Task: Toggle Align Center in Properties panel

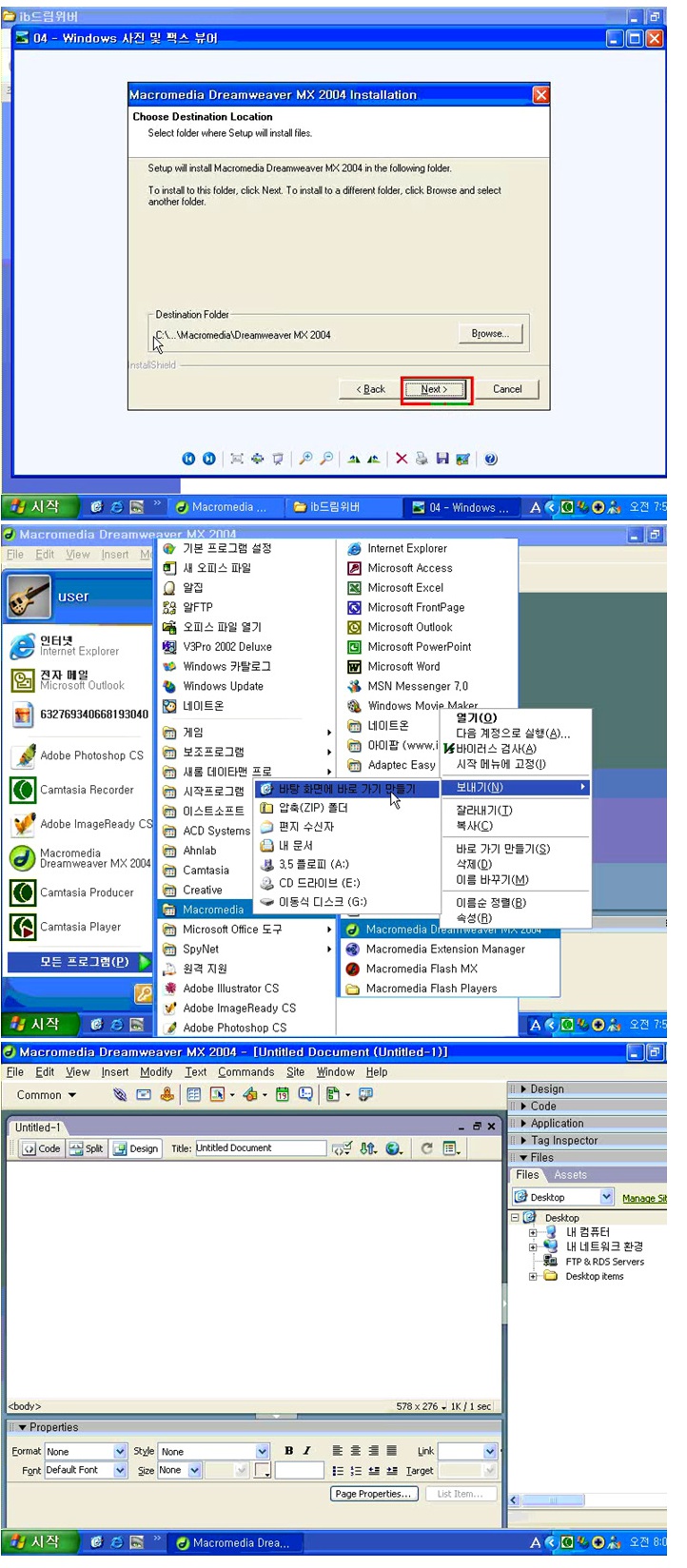Action: (355, 1451)
